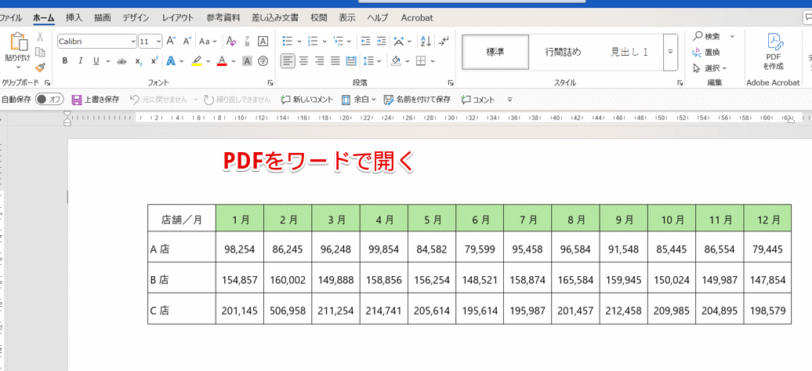Toggle the AutoSave (自動保存) switch
Screen dimensions: 812x371
49,99
